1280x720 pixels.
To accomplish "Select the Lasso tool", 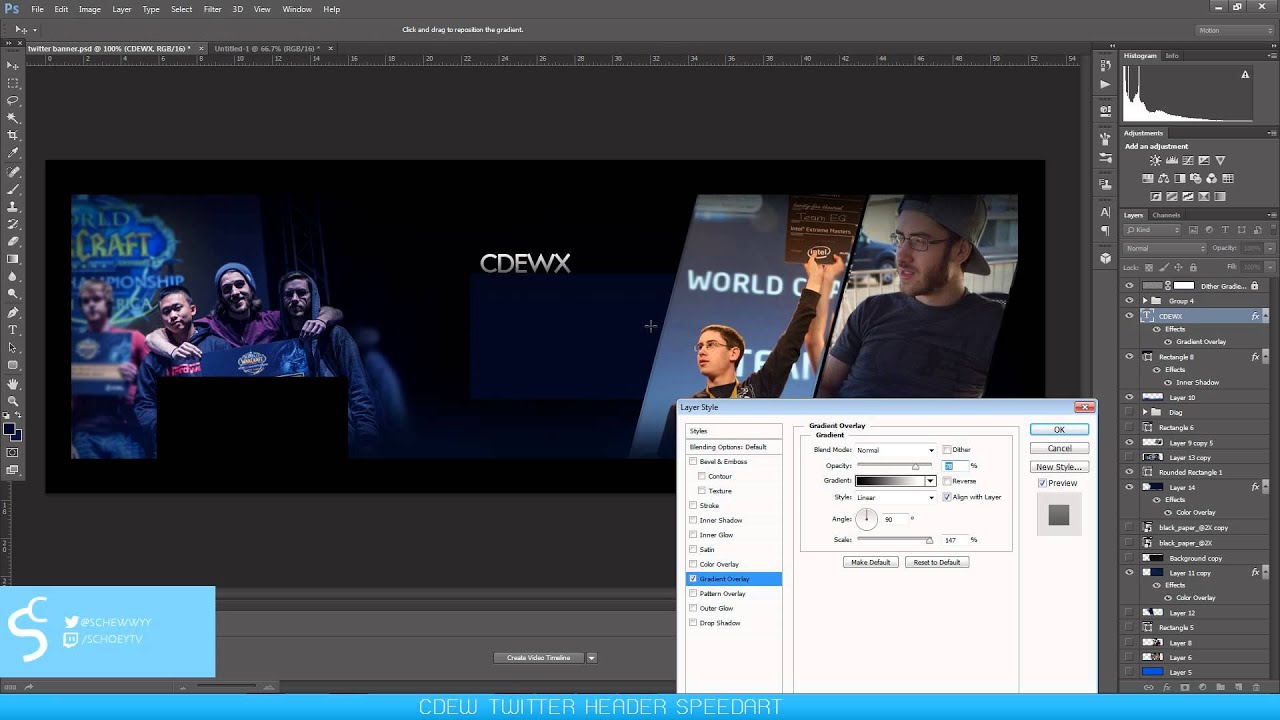I will (x=13, y=101).
